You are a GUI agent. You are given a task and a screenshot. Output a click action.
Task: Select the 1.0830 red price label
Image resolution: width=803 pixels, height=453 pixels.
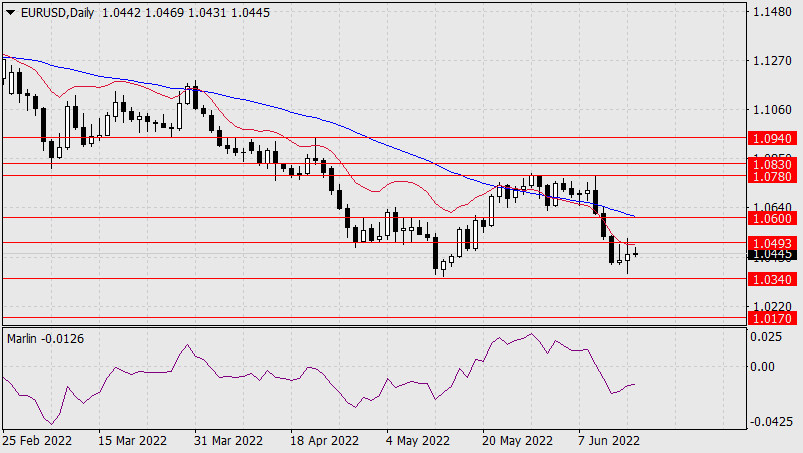click(x=772, y=164)
